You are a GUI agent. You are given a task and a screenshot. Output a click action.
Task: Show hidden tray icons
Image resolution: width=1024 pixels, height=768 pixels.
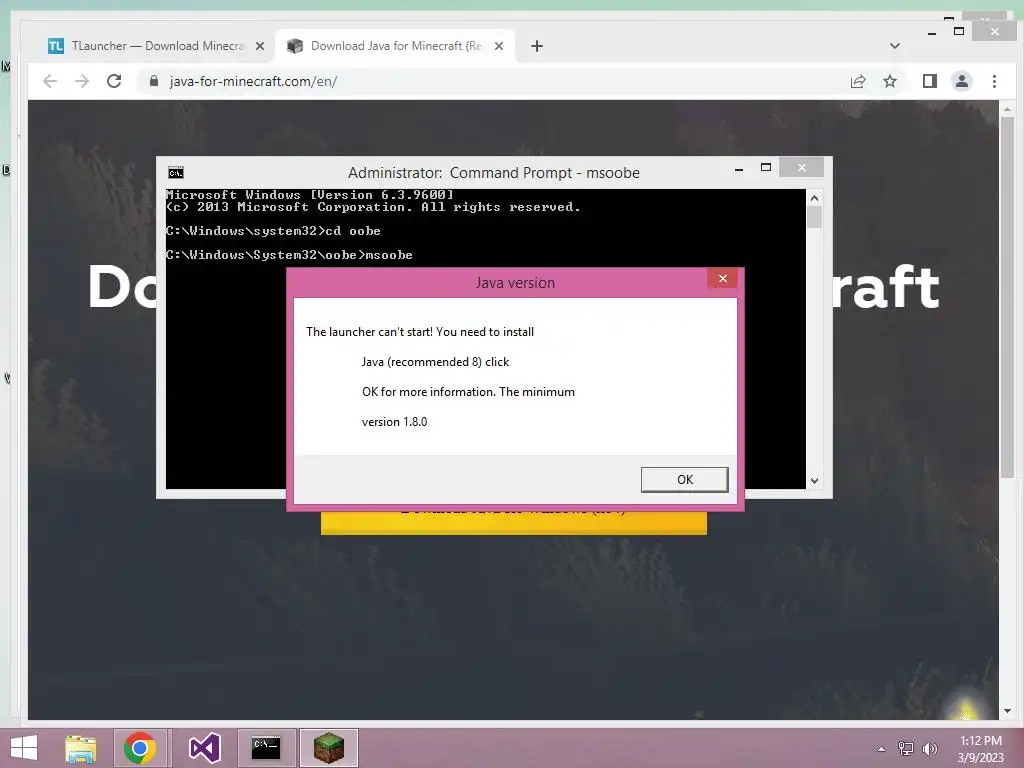point(882,749)
